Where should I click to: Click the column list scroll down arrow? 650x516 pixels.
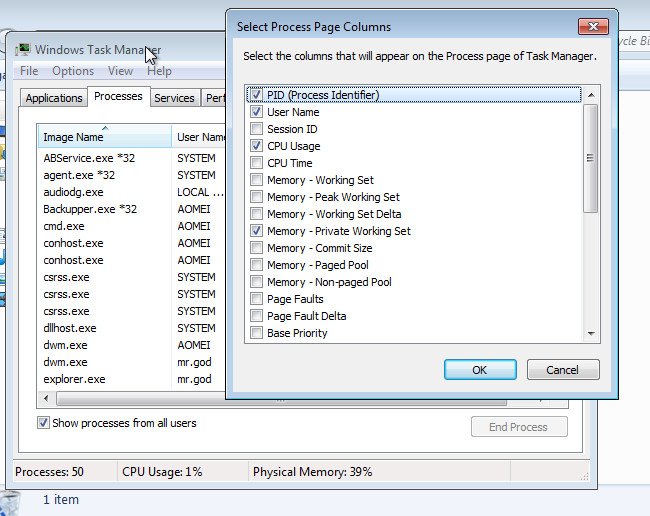pyautogui.click(x=590, y=334)
